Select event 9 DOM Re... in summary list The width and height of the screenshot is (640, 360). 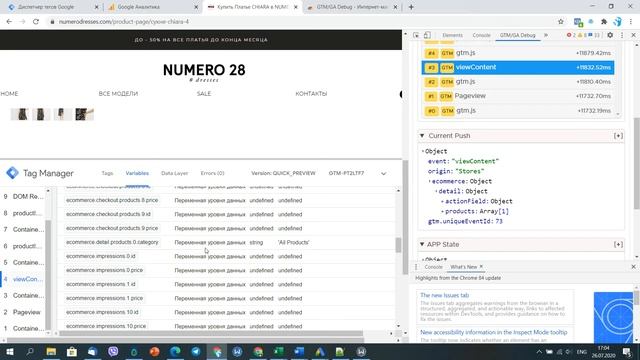pos(24,197)
